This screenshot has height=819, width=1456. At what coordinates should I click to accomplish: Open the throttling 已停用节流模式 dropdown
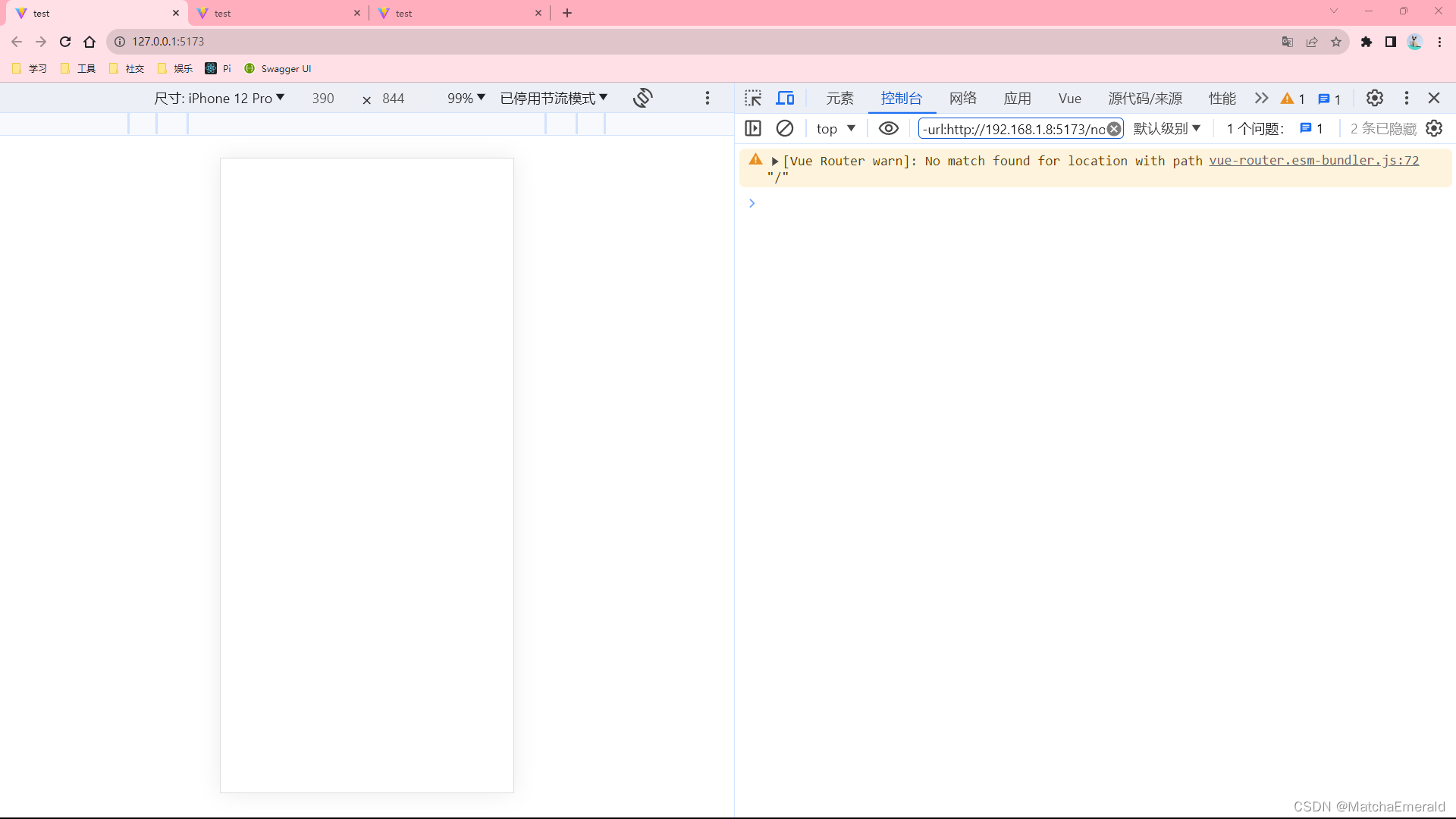tap(554, 99)
